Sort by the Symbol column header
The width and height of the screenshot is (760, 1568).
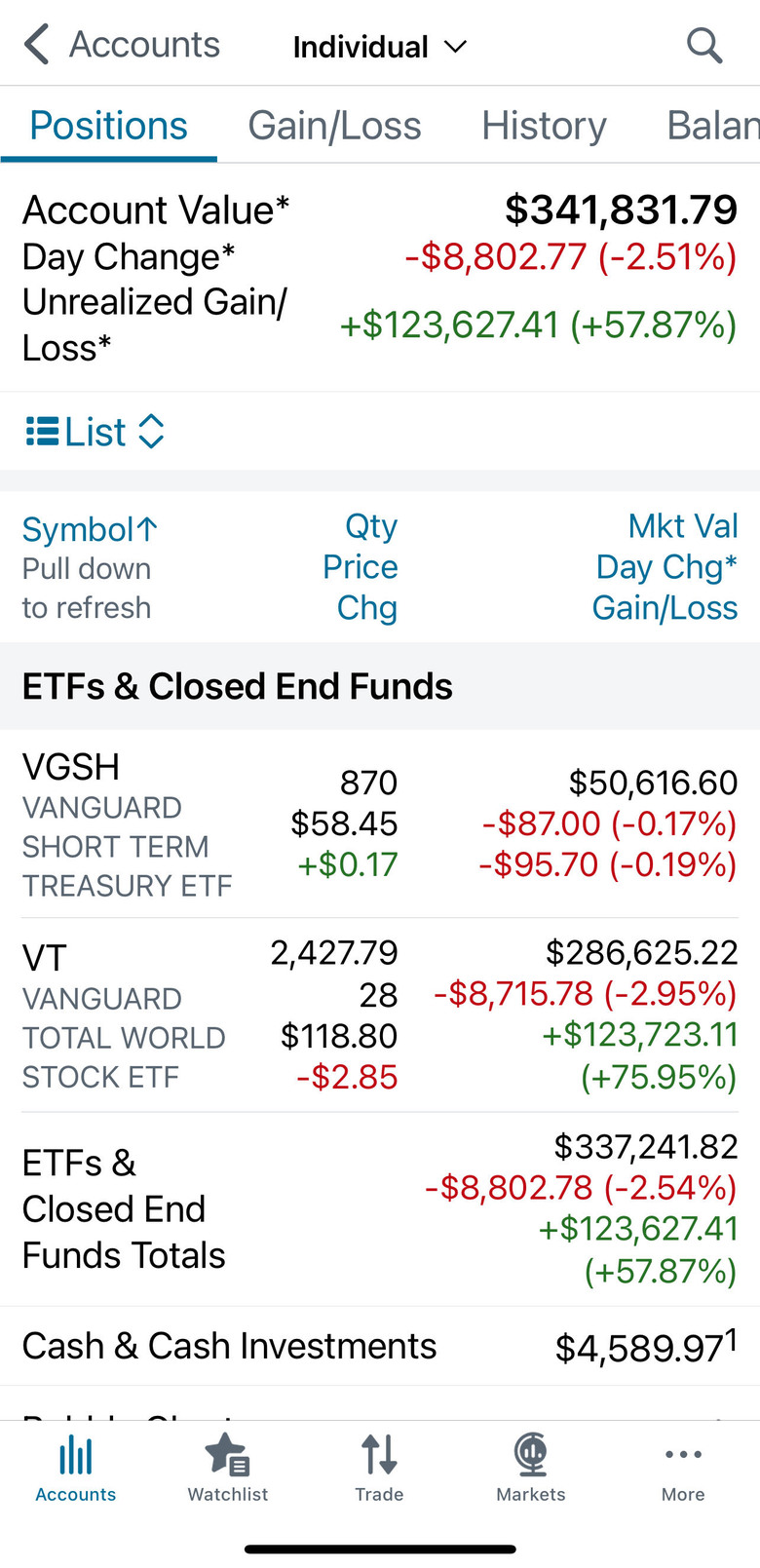point(90,529)
